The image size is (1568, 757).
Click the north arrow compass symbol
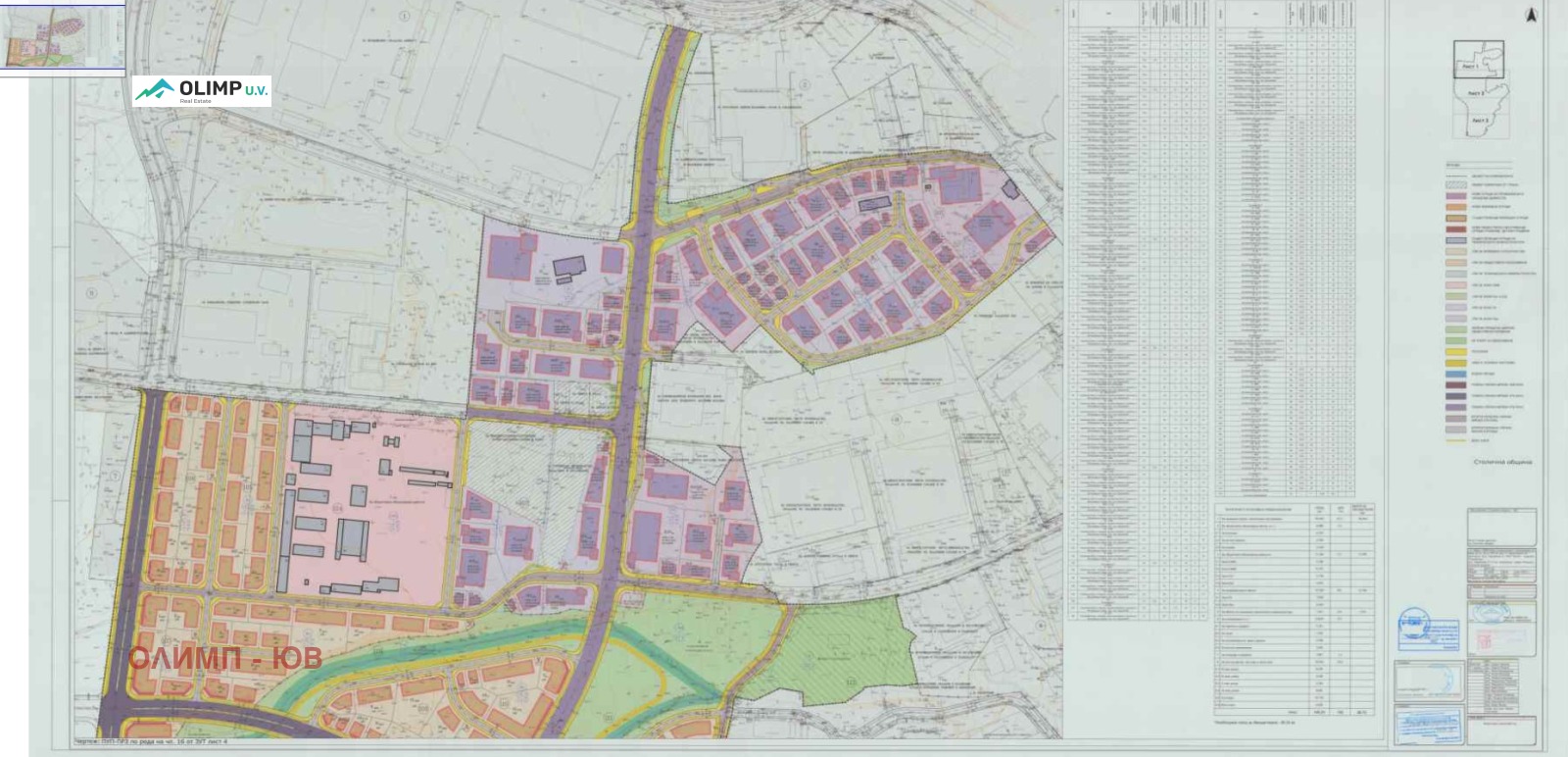click(x=1532, y=15)
